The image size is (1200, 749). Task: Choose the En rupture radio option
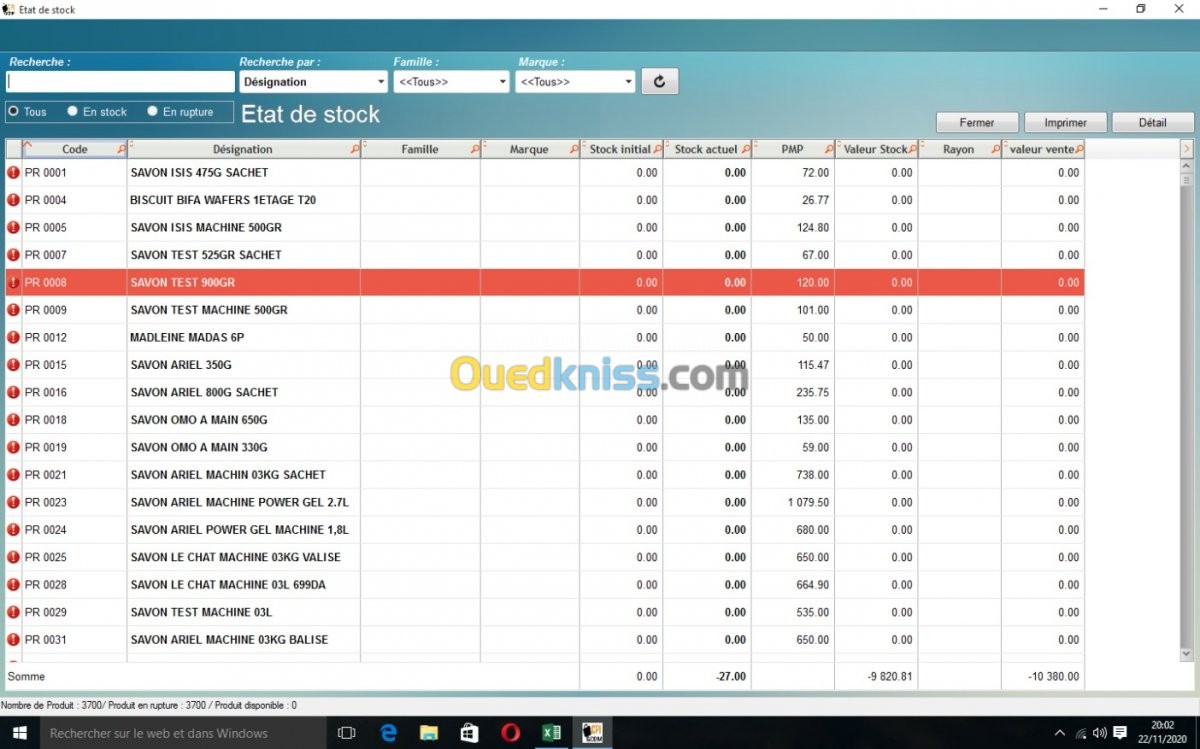coord(153,112)
